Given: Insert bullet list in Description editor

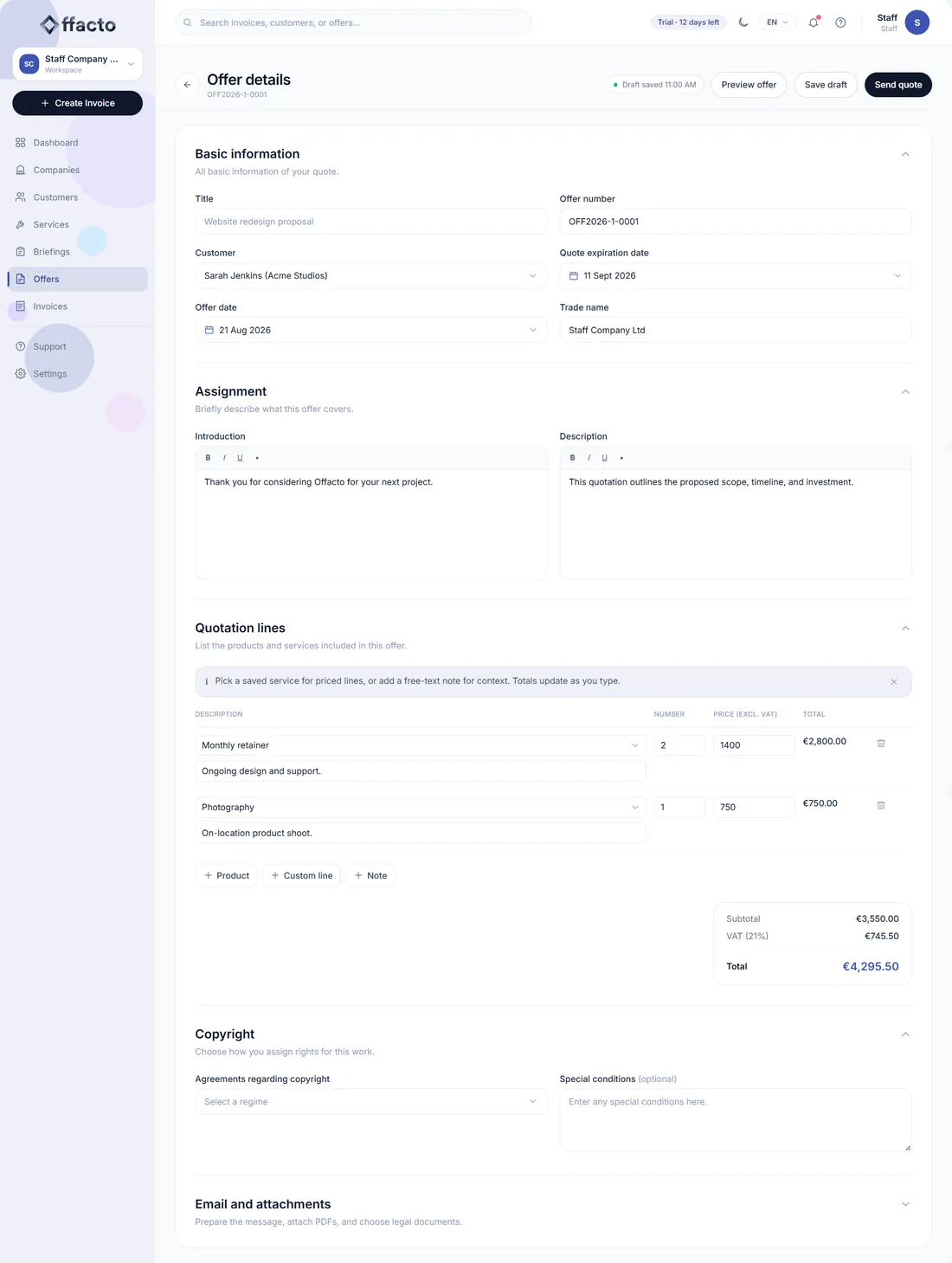Looking at the screenshot, I should tap(621, 458).
